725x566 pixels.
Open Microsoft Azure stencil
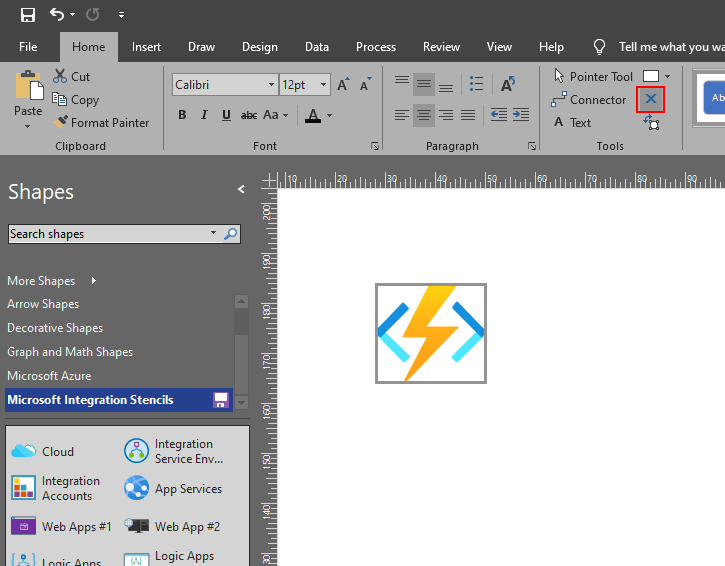(x=49, y=375)
